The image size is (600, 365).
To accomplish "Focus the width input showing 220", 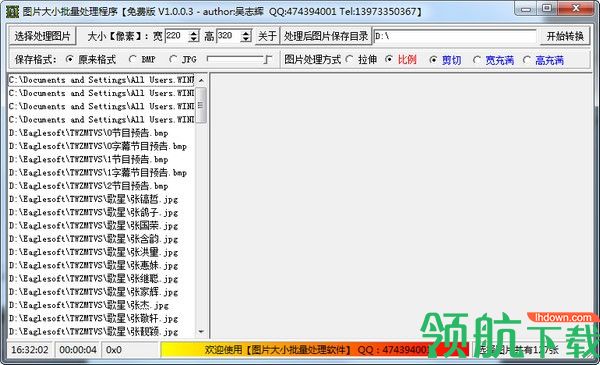I will click(x=176, y=36).
